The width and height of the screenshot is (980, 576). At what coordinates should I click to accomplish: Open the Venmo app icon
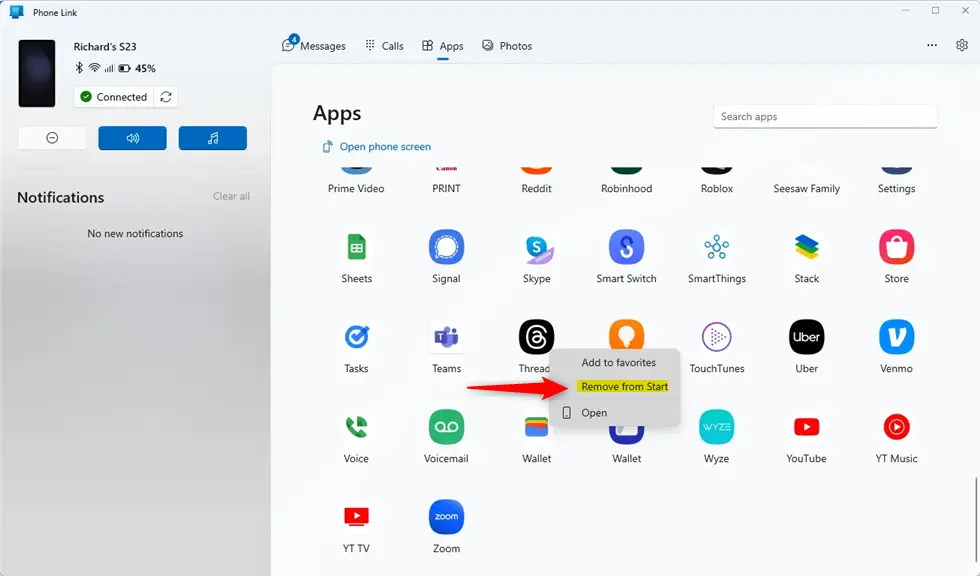[896, 337]
